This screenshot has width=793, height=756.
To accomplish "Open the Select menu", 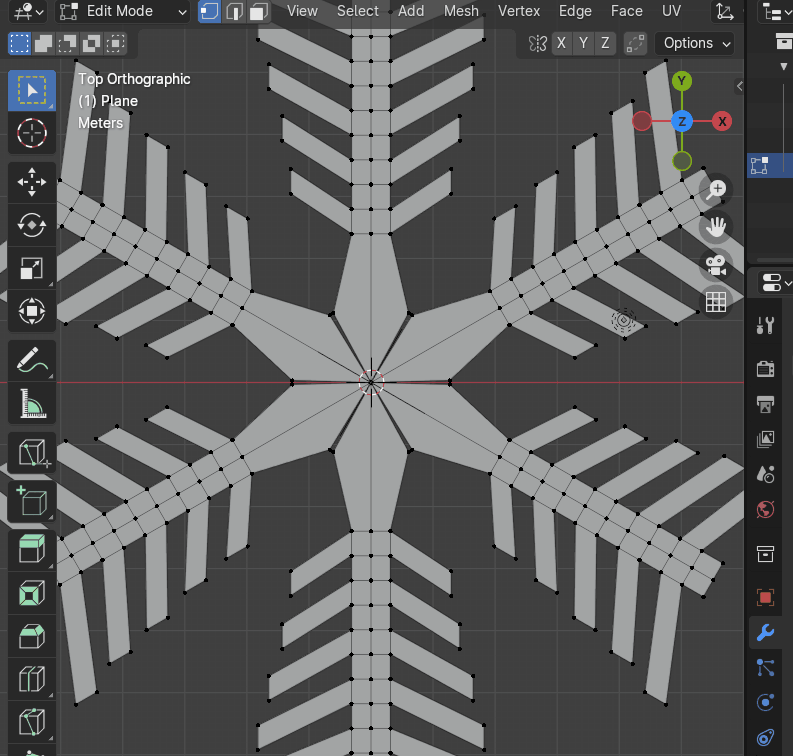I will coord(358,11).
